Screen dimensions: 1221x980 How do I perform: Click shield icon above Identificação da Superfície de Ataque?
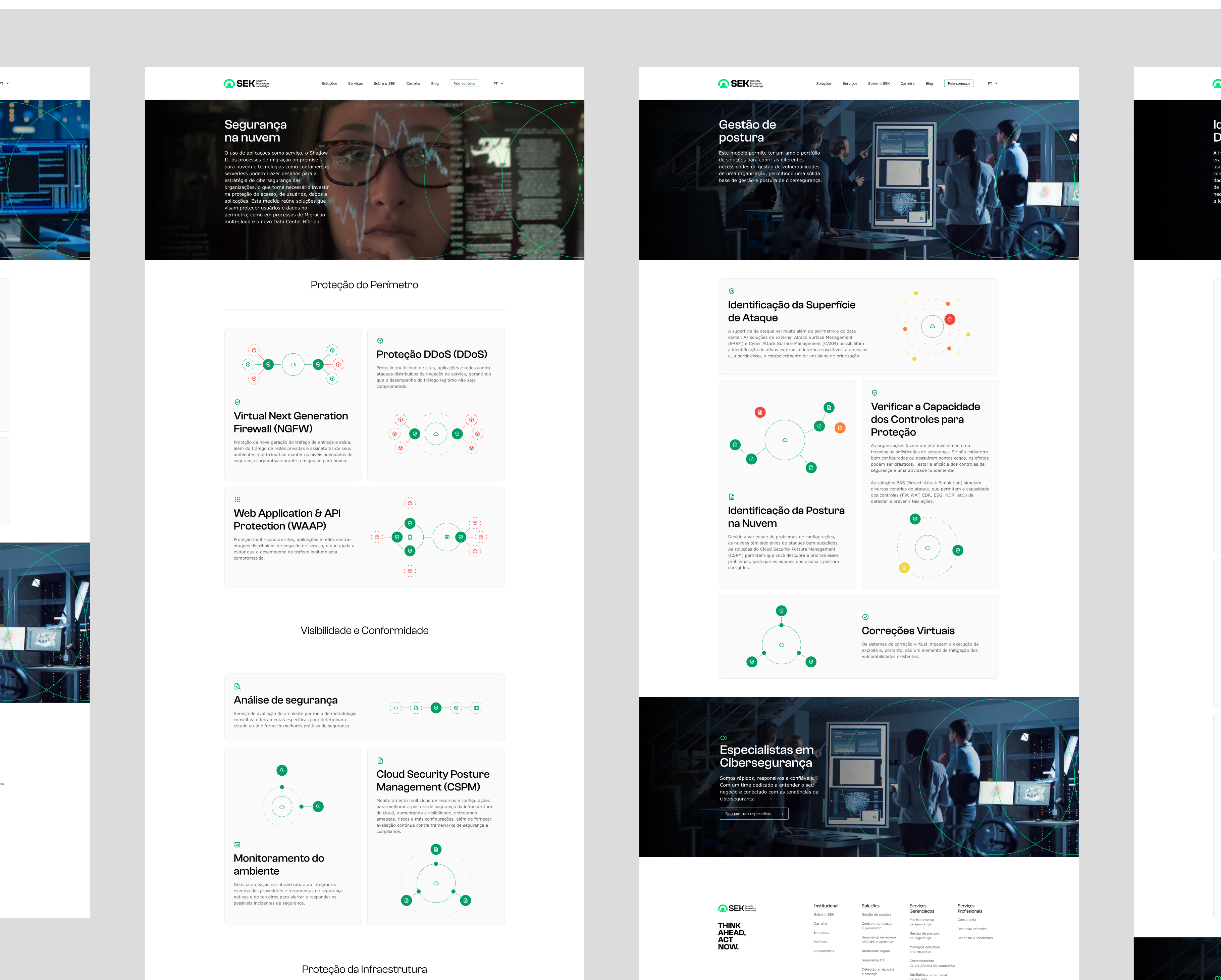732,291
